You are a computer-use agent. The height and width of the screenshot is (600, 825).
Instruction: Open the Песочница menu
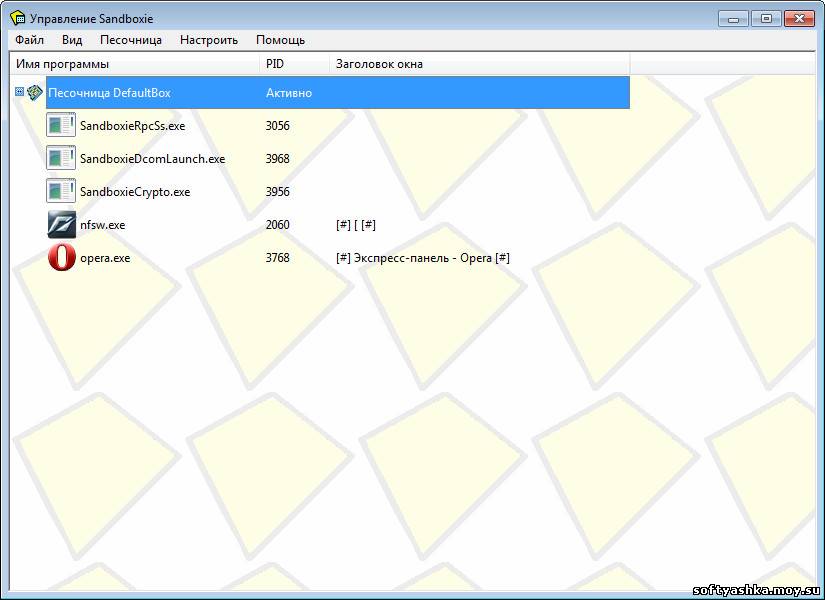point(131,40)
